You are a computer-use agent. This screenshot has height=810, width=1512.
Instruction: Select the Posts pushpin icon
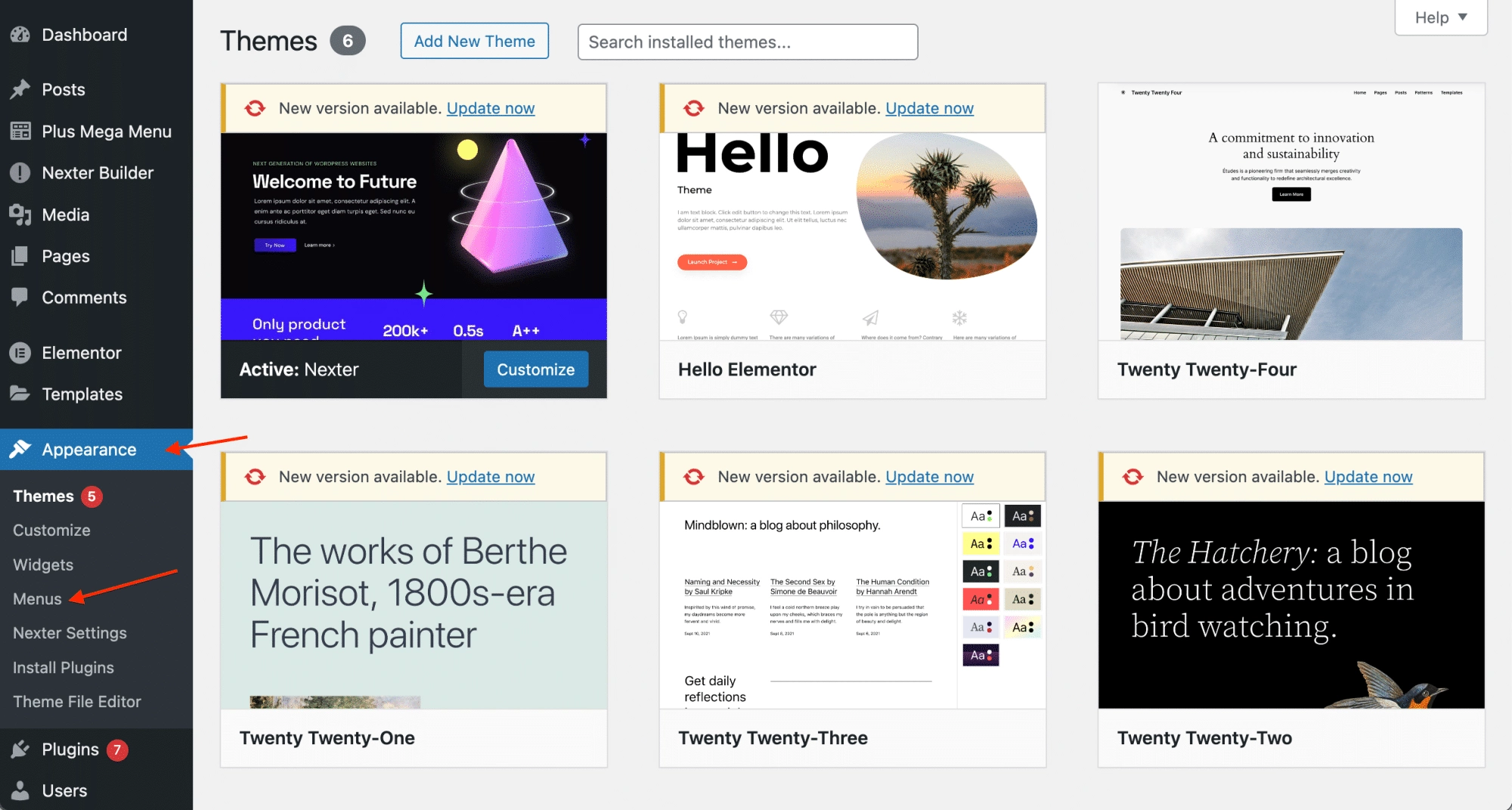pyautogui.click(x=20, y=89)
